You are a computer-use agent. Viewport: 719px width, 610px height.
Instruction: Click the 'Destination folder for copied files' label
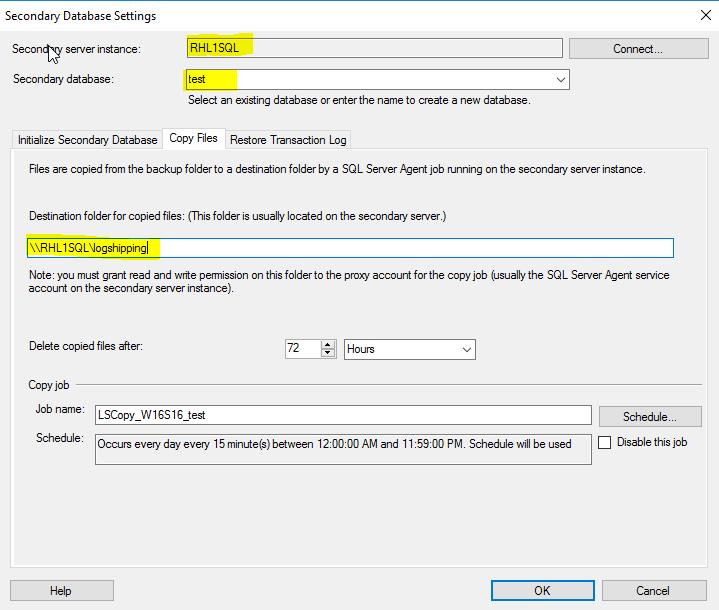238,216
